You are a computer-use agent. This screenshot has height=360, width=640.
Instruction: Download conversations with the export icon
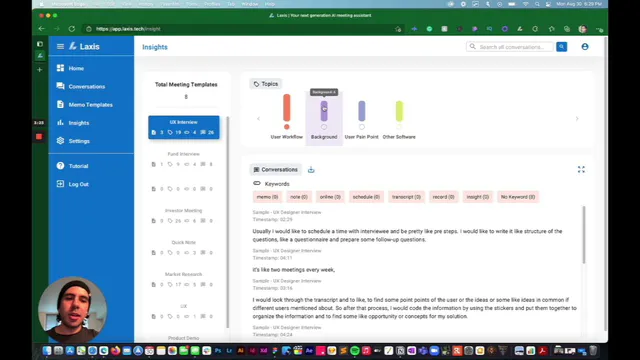pos(311,170)
